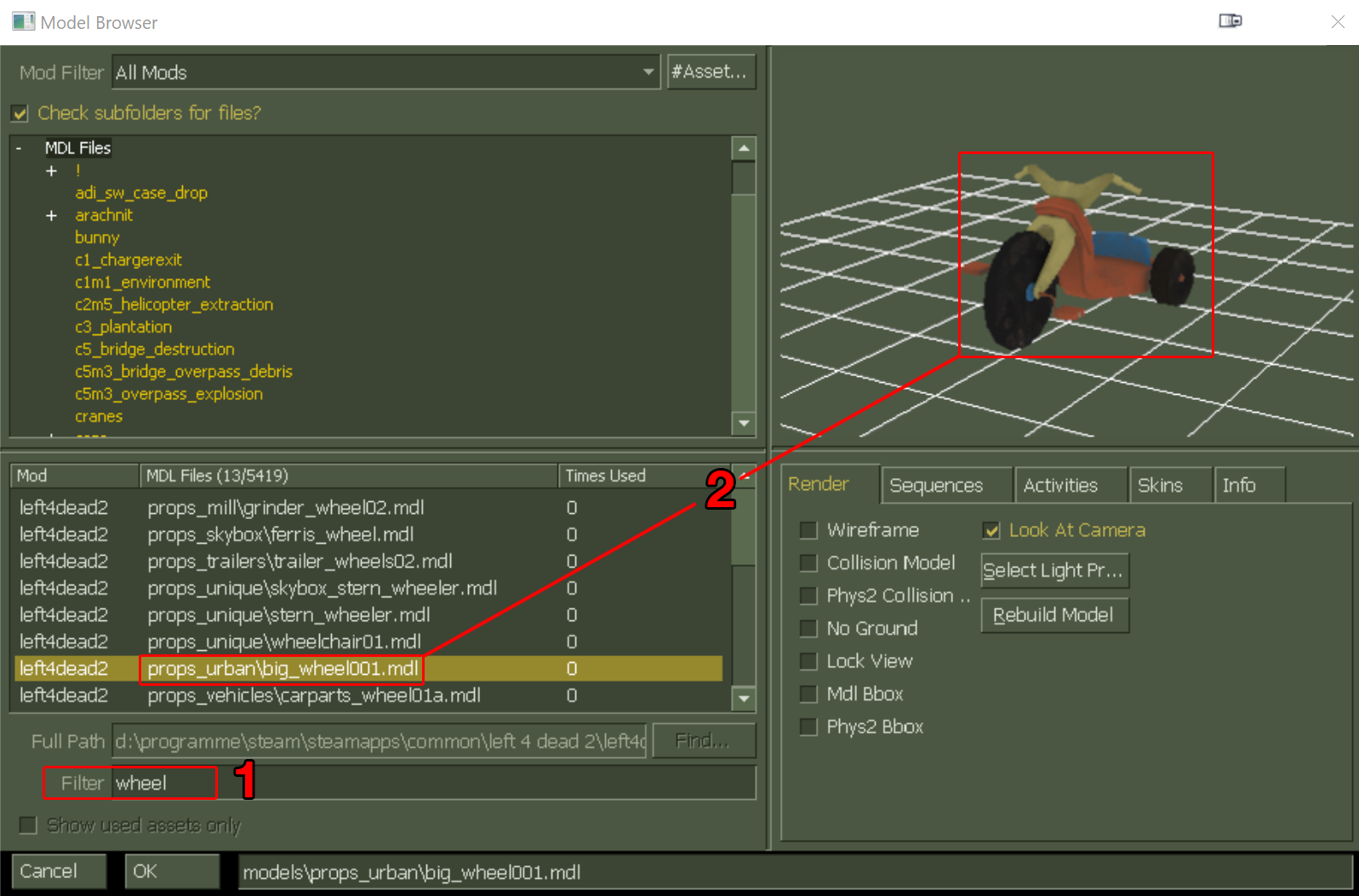Sort by the MDL Files column header
The image size is (1359, 896).
point(348,476)
